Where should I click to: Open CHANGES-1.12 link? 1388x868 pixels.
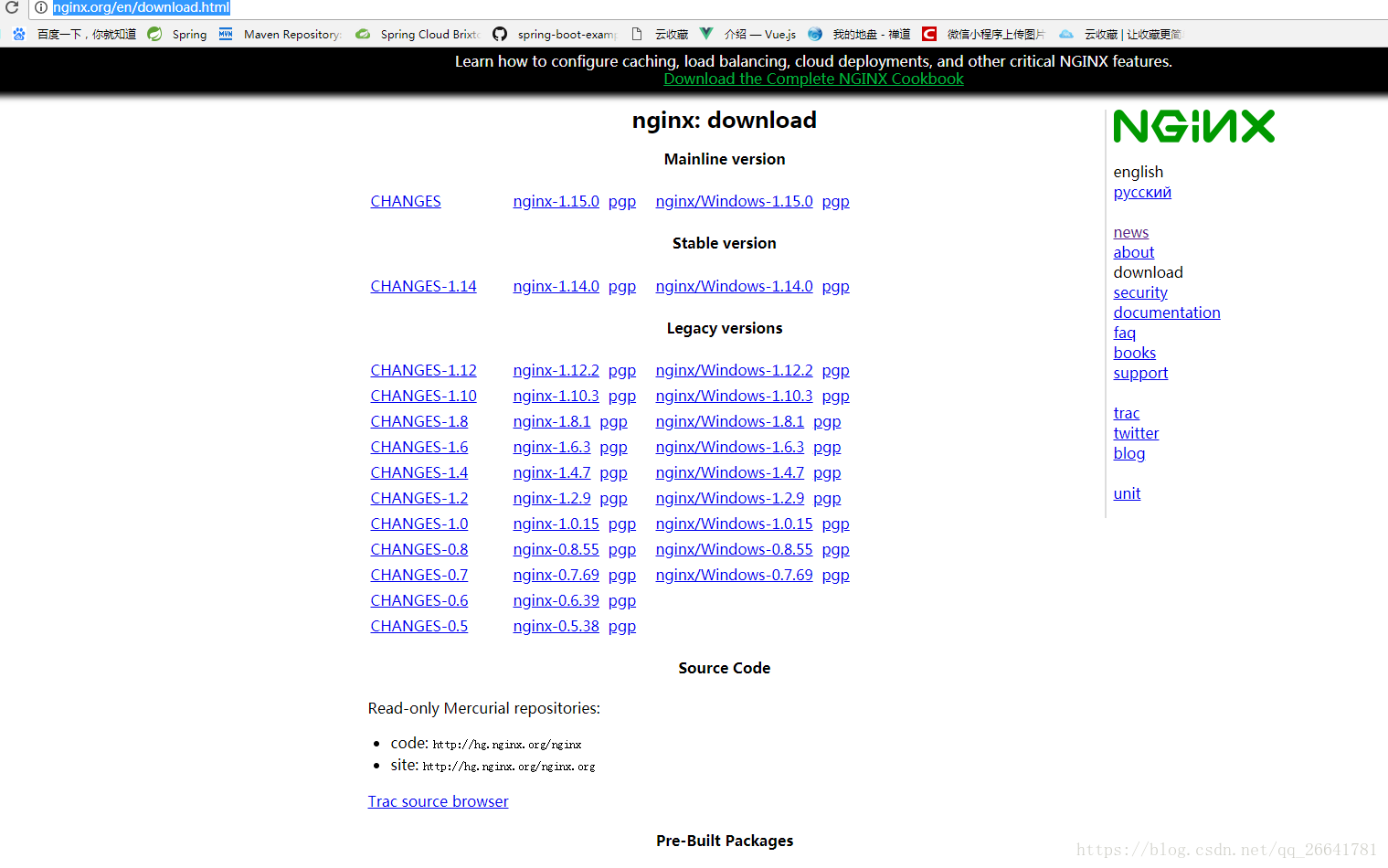[x=423, y=370]
